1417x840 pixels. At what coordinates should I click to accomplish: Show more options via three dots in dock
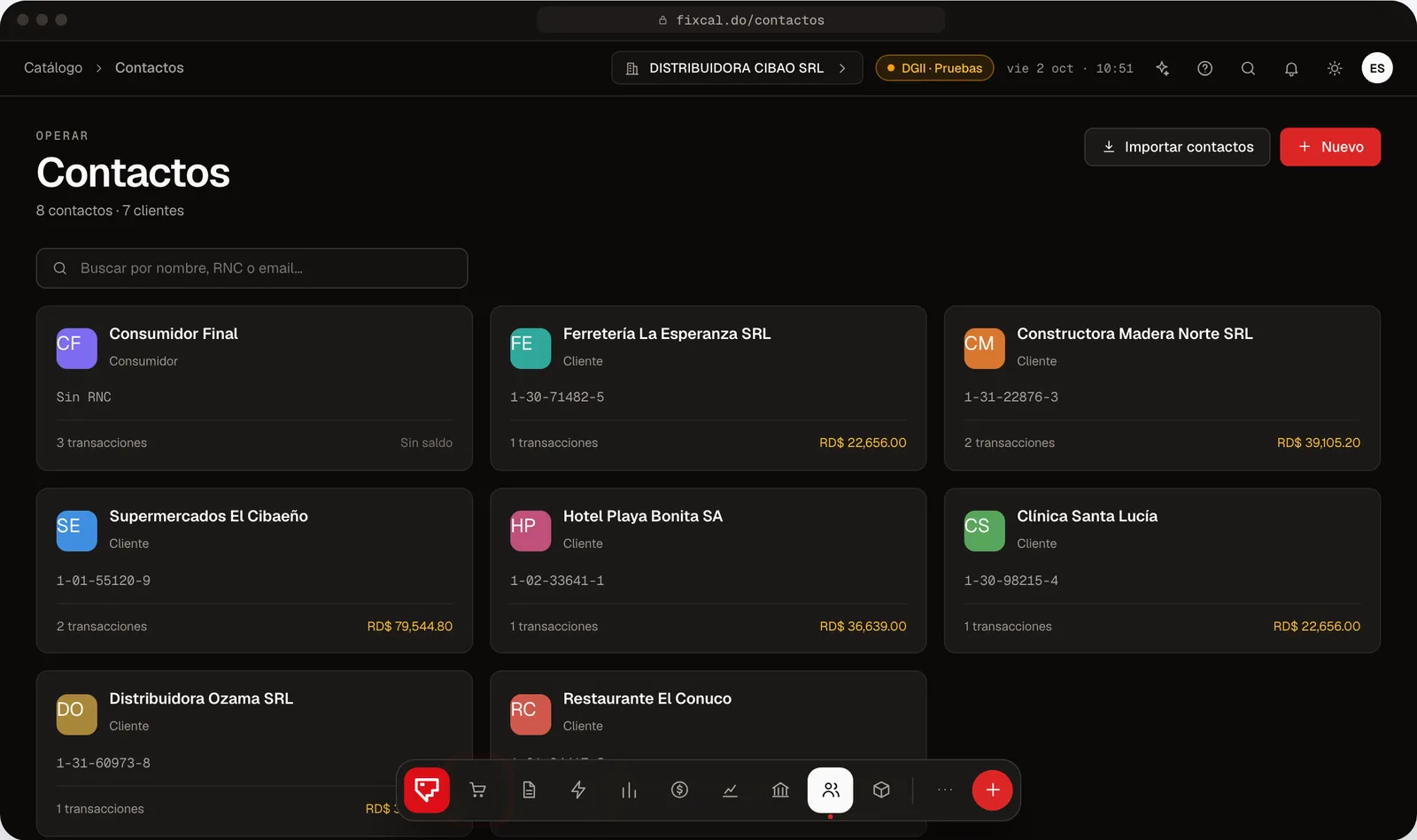click(945, 790)
